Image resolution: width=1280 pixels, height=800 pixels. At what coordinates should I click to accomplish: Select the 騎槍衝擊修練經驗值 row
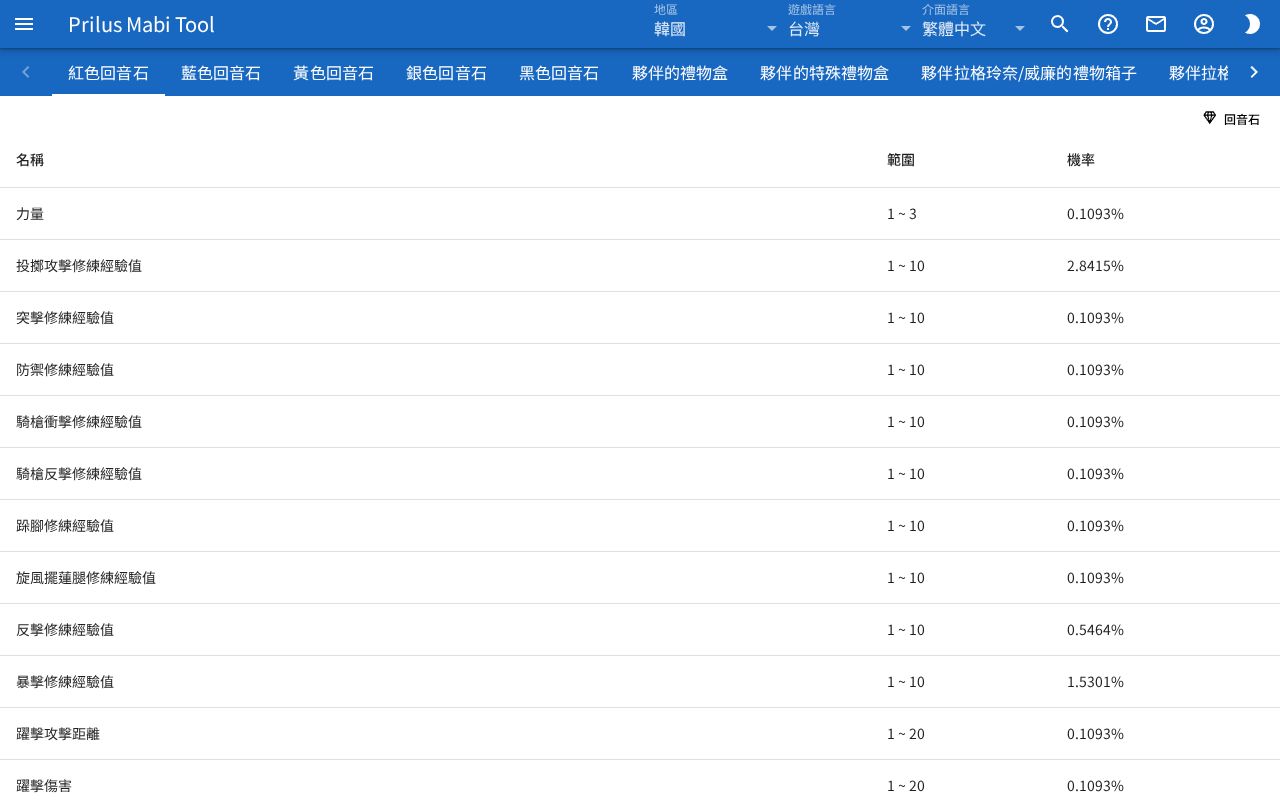click(640, 422)
